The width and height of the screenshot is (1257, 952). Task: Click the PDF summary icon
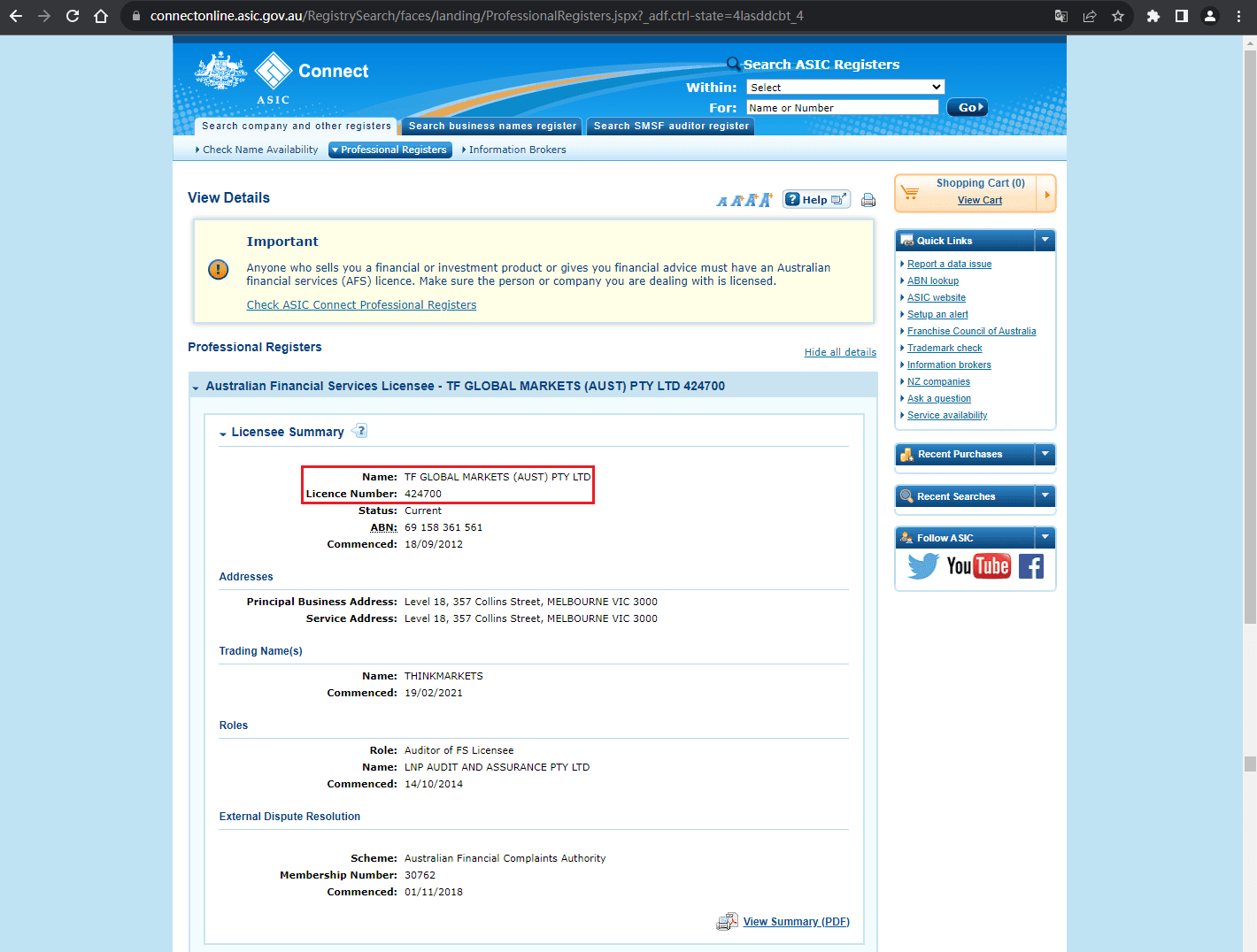[727, 922]
